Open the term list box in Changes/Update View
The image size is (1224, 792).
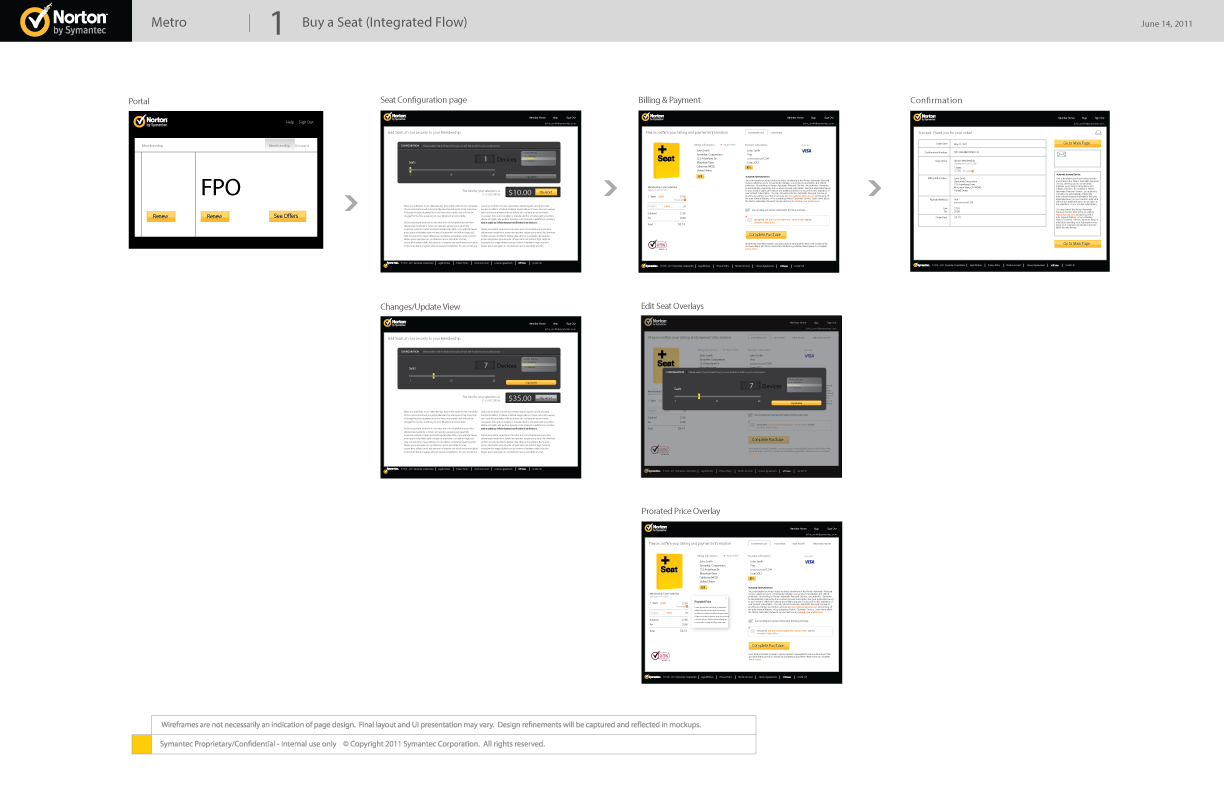[x=539, y=364]
